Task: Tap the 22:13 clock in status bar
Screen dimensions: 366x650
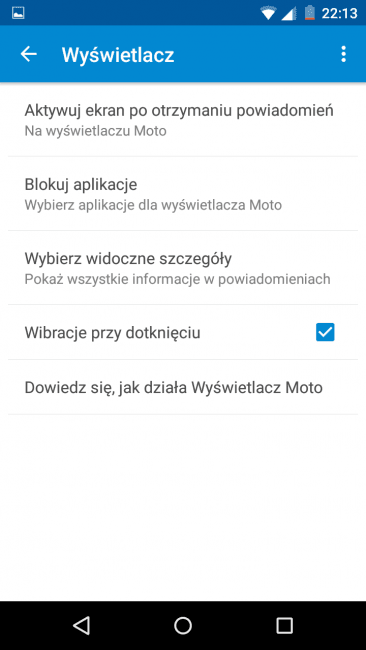Action: 339,13
